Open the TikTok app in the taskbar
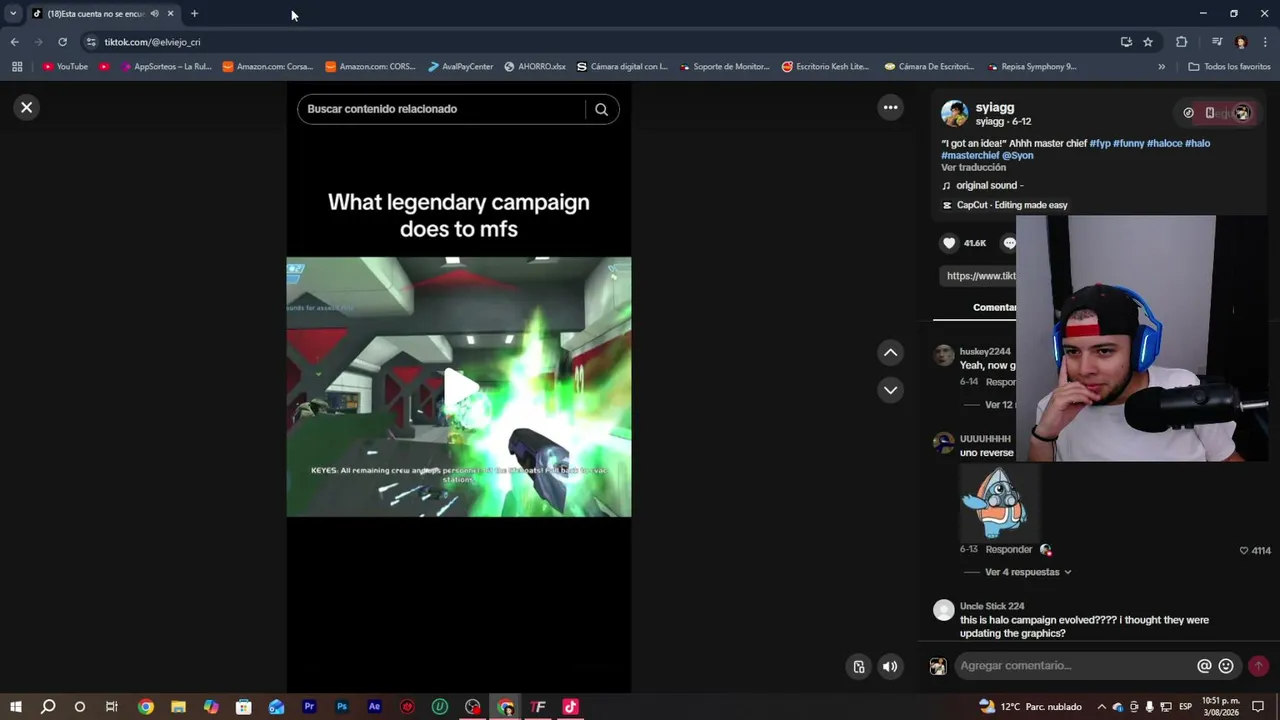 [x=570, y=707]
